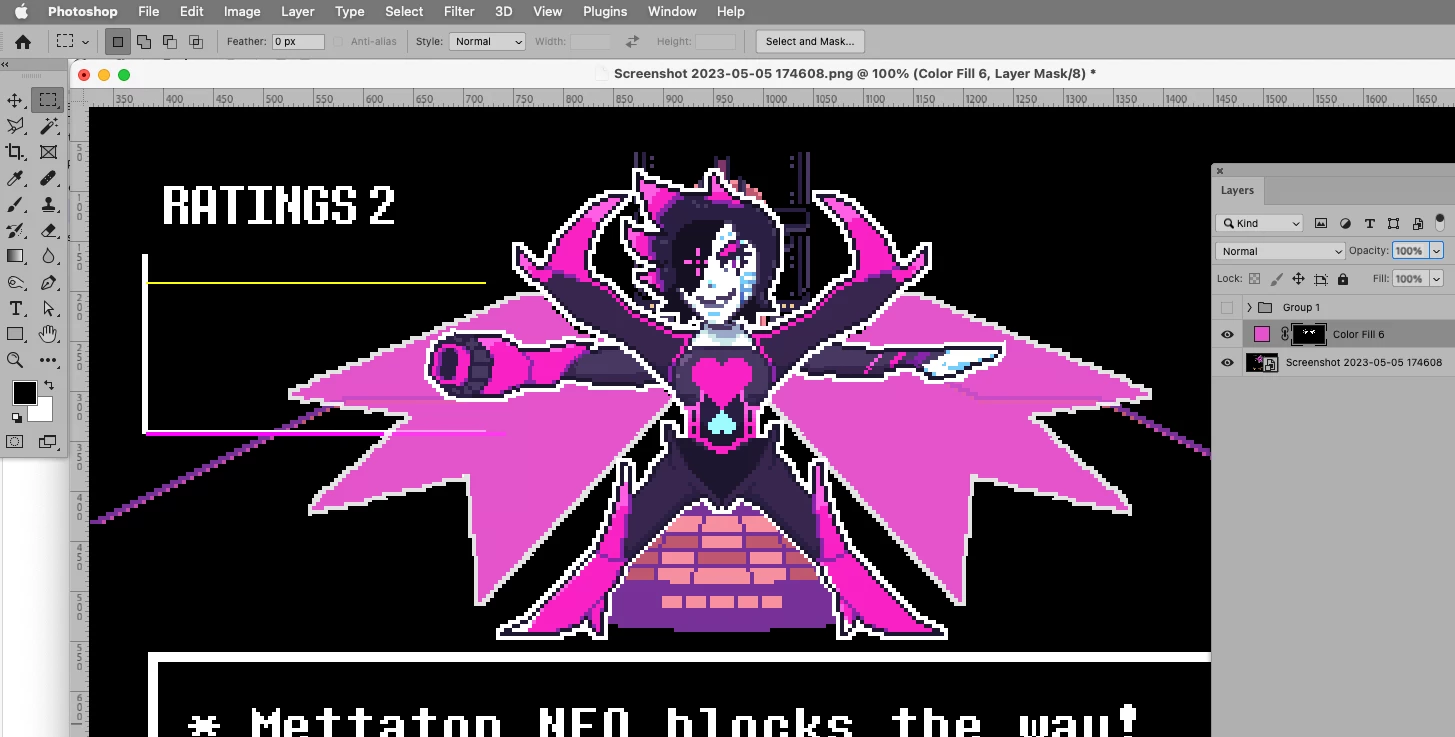Select the Horizontal Type tool
The image size is (1455, 737).
coord(15,308)
